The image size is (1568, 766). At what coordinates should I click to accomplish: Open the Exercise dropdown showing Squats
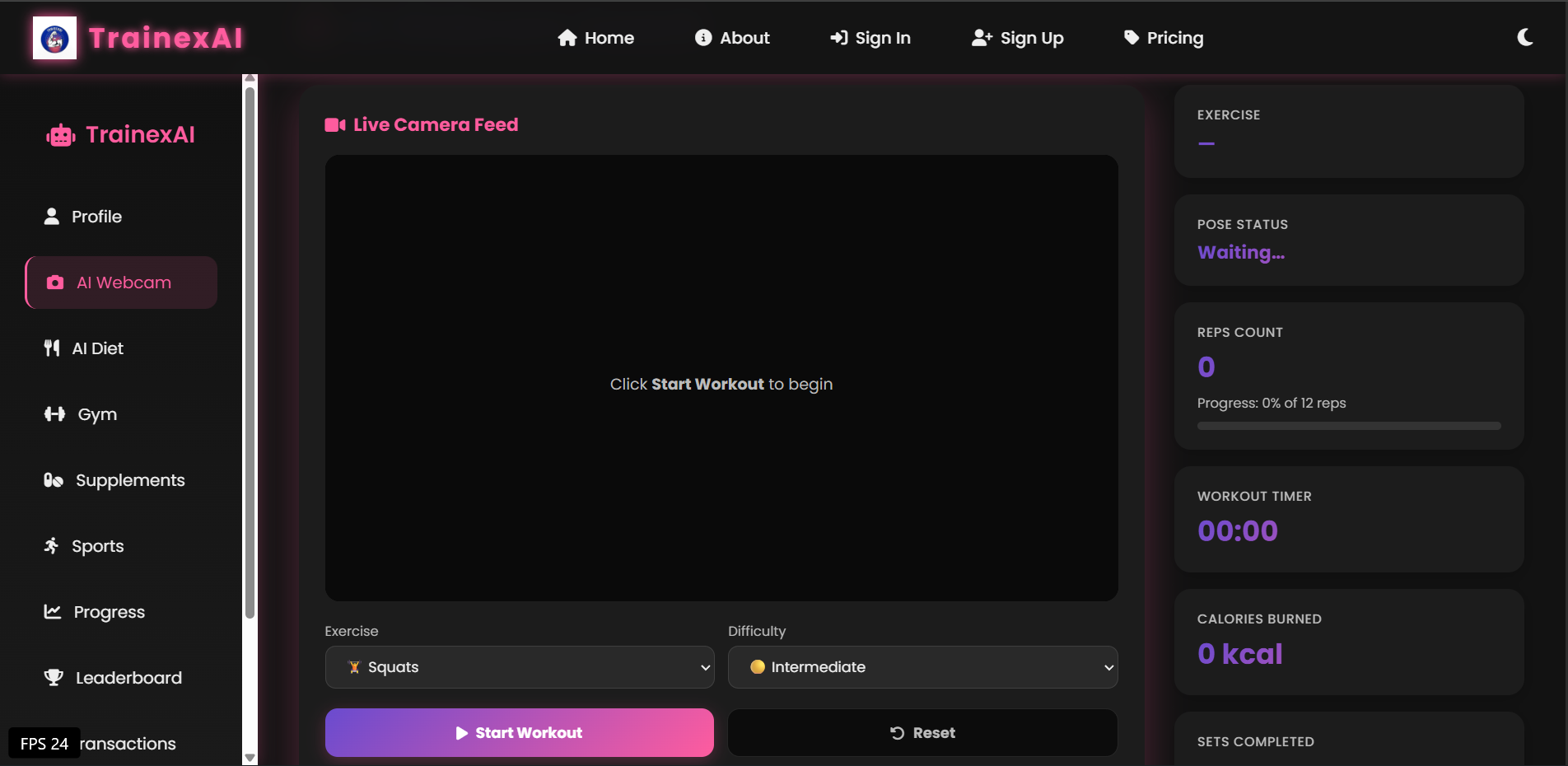click(520, 667)
